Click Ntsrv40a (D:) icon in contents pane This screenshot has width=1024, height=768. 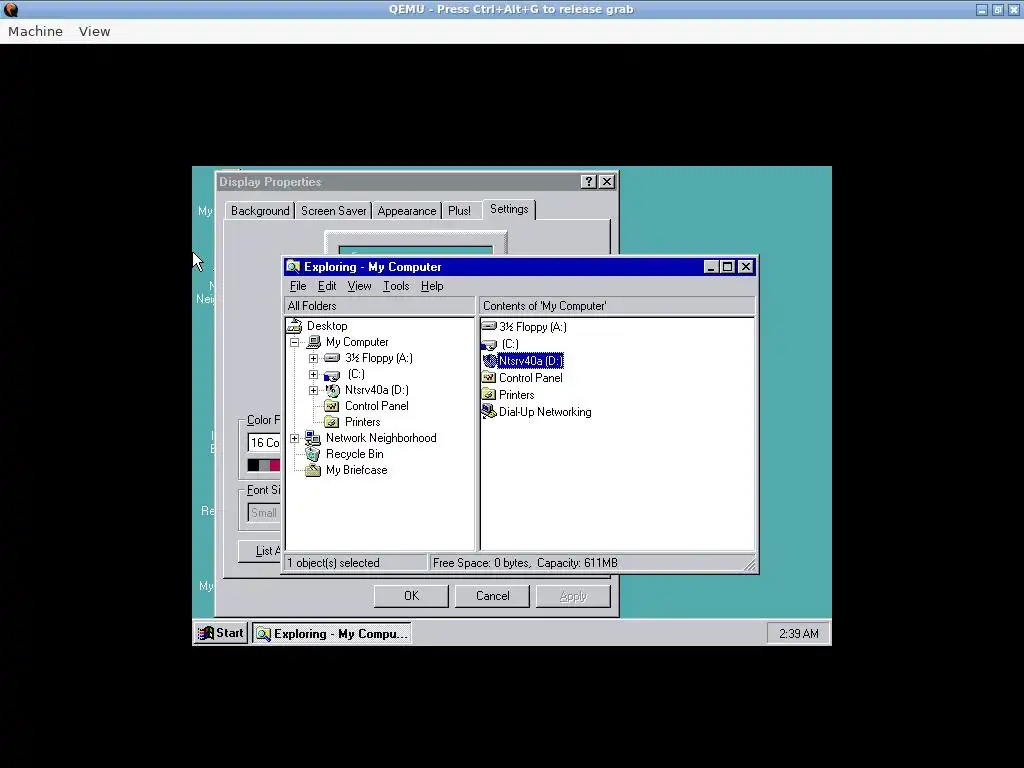(x=489, y=360)
